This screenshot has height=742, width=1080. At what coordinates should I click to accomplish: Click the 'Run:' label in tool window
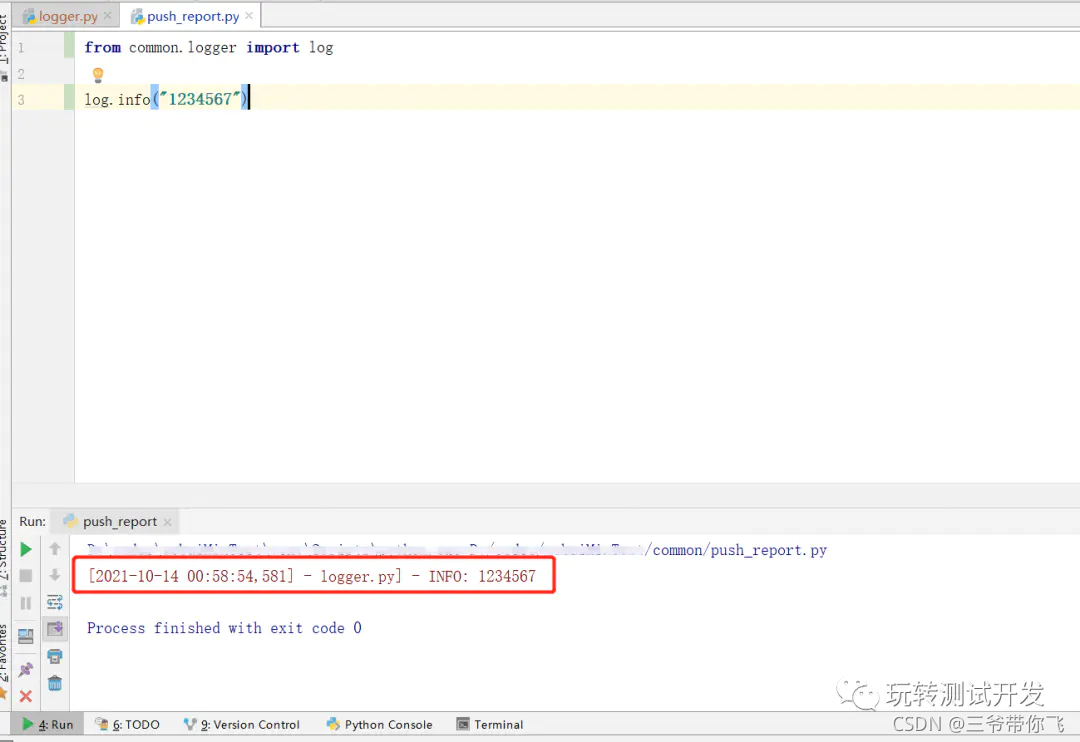(32, 522)
